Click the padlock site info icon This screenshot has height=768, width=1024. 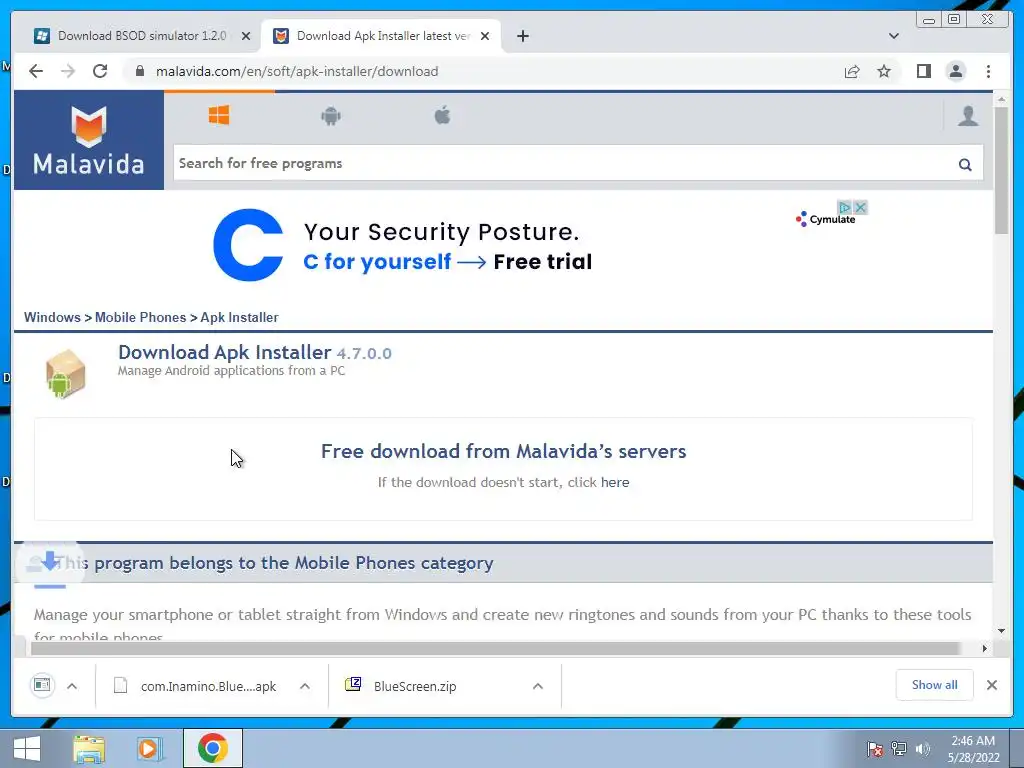139,71
